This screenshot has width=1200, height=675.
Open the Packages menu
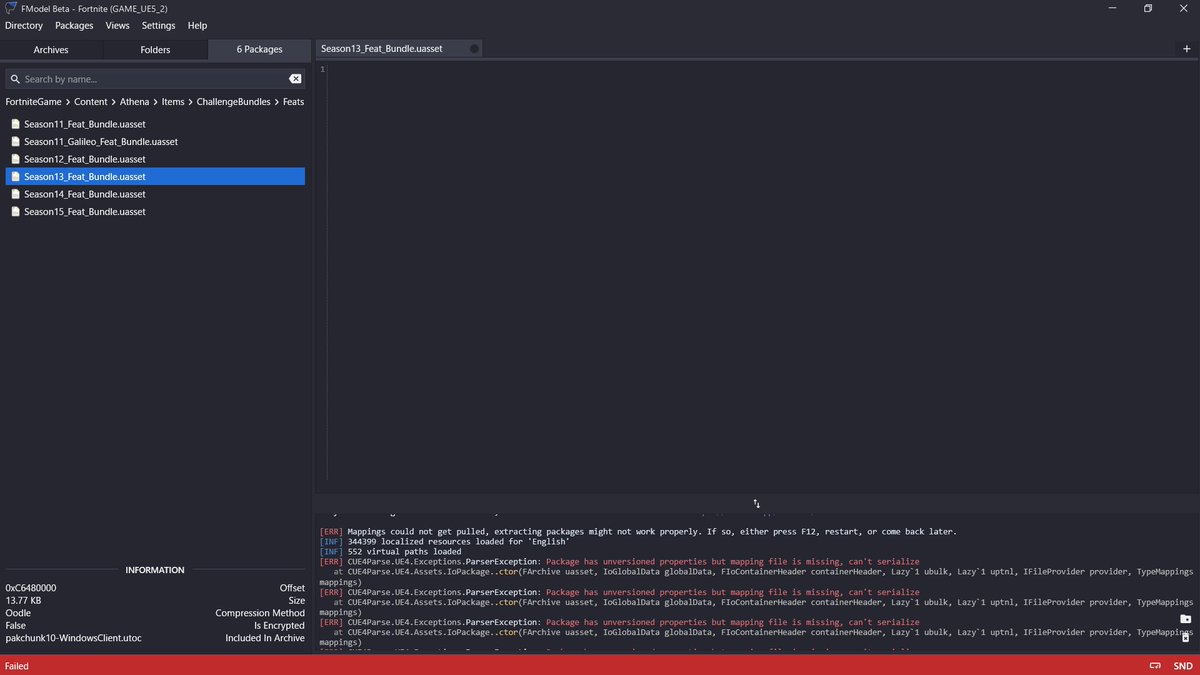[x=74, y=25]
